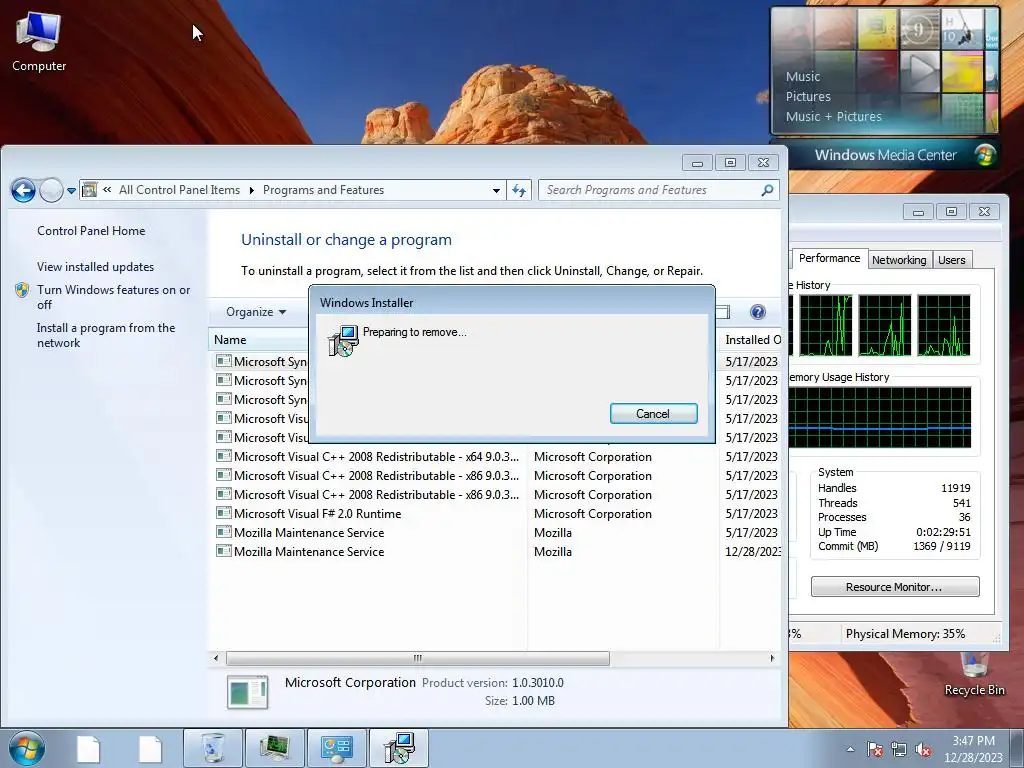The width and height of the screenshot is (1024, 768).
Task: Refresh the Programs and Features list
Action: tap(519, 191)
